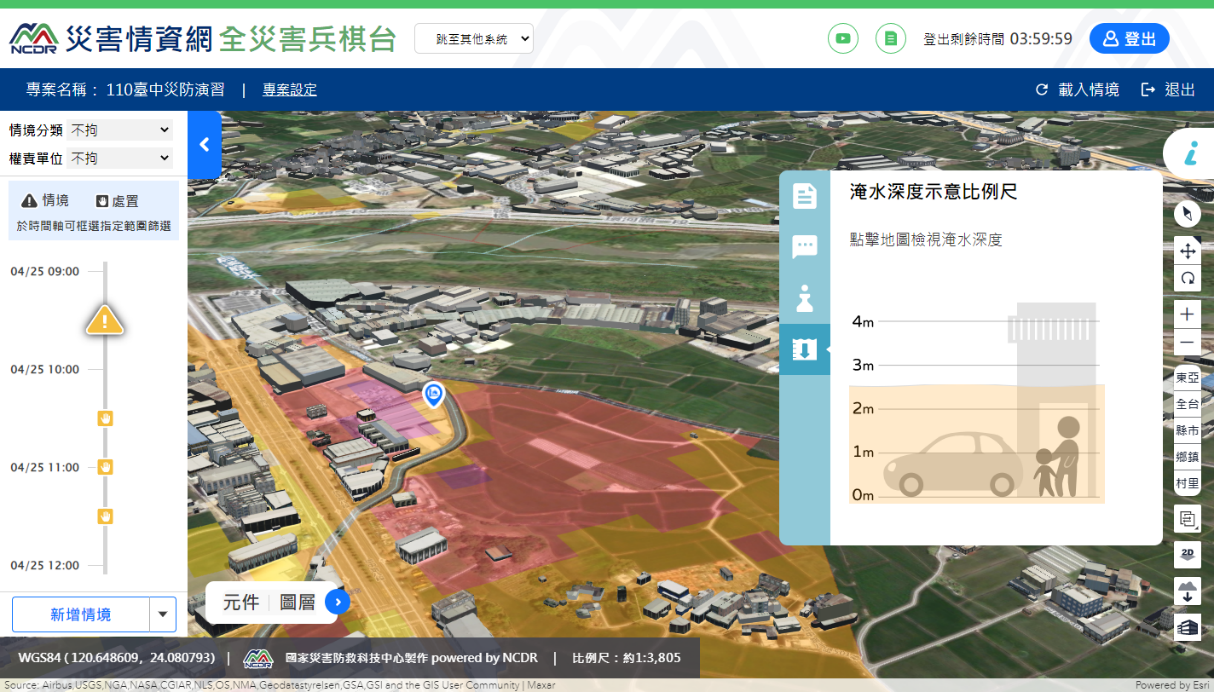
Task: Open the YouTube video icon in header
Action: point(843,39)
